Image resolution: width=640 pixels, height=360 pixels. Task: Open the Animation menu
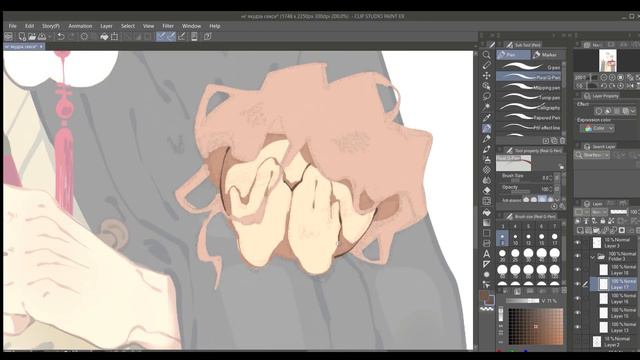click(80, 26)
